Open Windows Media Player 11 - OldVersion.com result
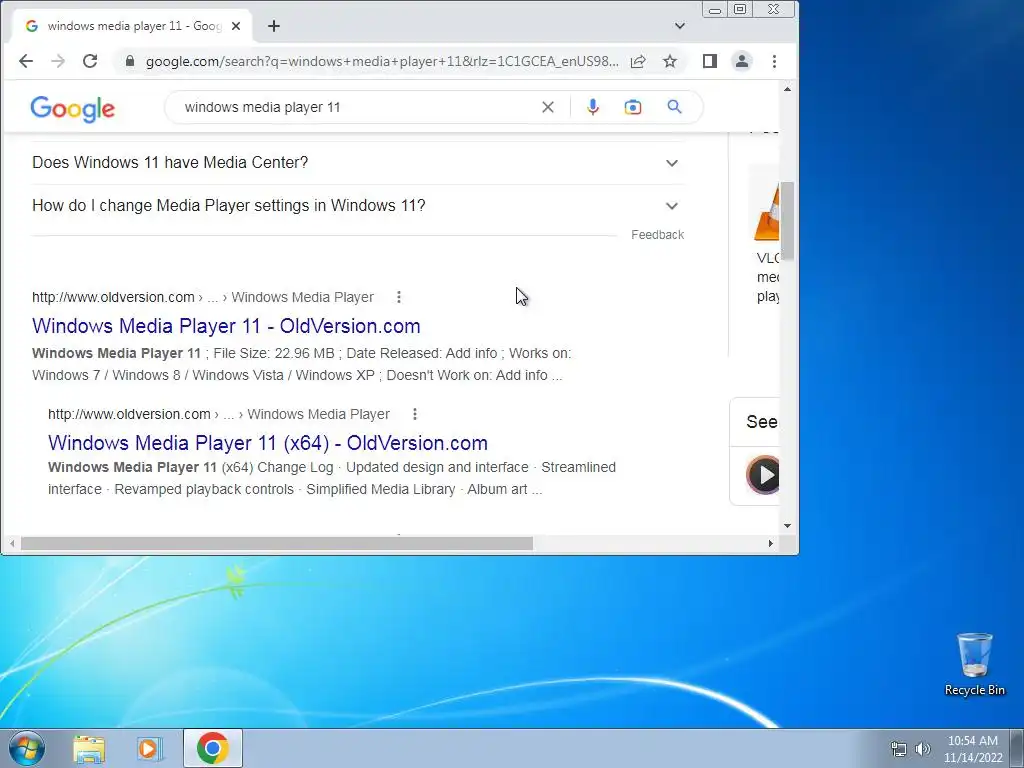The image size is (1024, 768). (226, 326)
